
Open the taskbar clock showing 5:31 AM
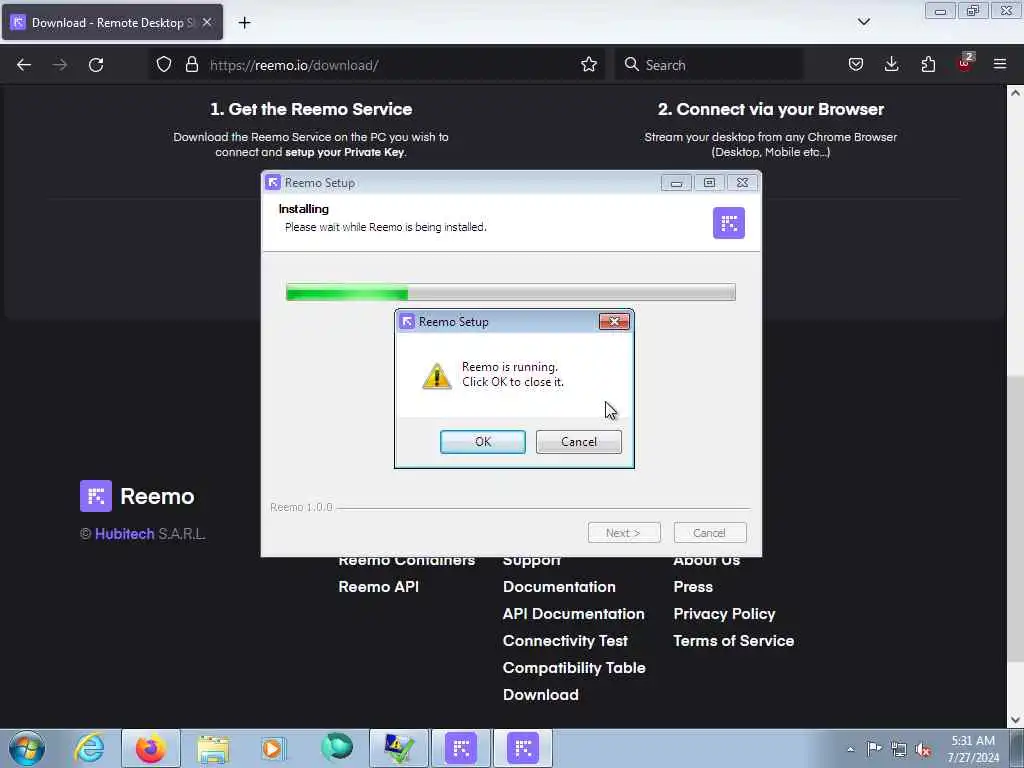[973, 749]
